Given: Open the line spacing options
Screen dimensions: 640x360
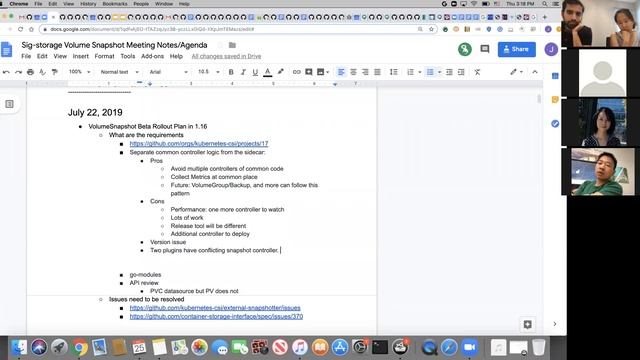Looking at the screenshot, I should [x=393, y=72].
